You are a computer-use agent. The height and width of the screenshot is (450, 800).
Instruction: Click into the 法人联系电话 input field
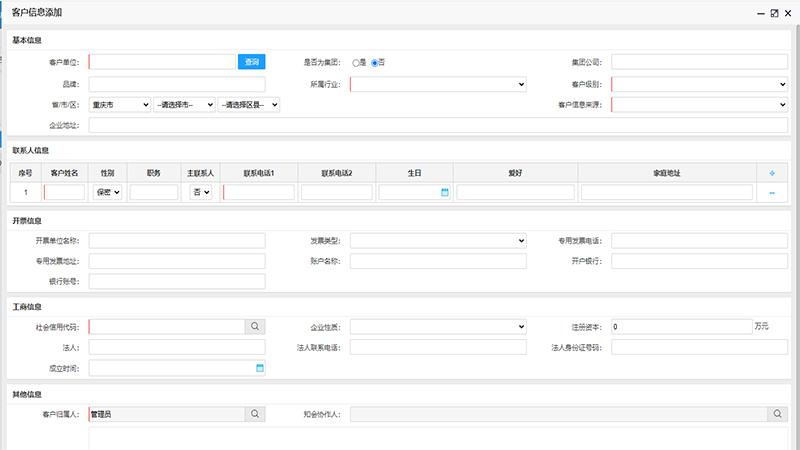pyautogui.click(x=438, y=347)
